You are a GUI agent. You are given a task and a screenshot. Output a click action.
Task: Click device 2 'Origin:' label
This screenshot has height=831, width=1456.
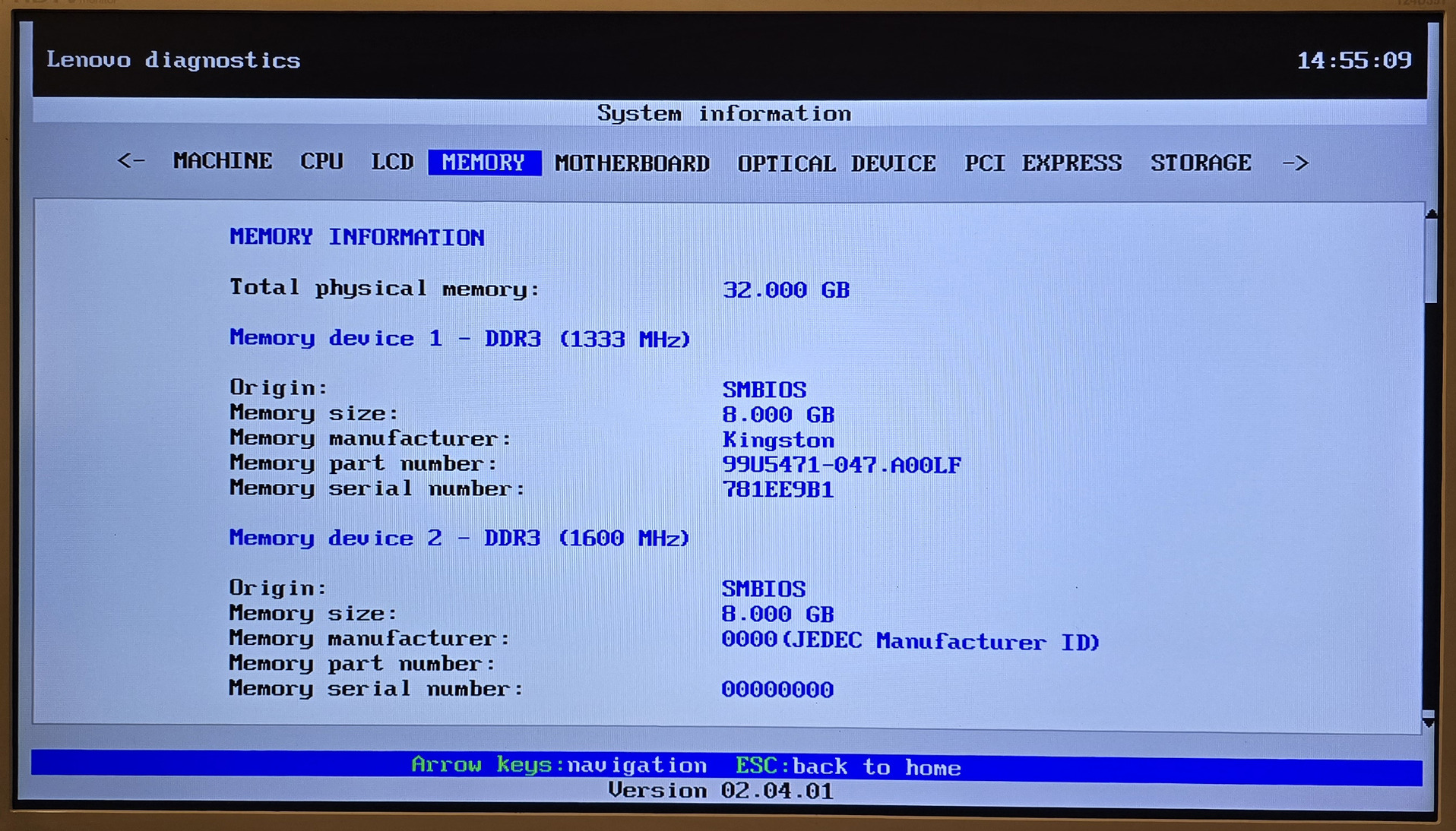(x=277, y=588)
